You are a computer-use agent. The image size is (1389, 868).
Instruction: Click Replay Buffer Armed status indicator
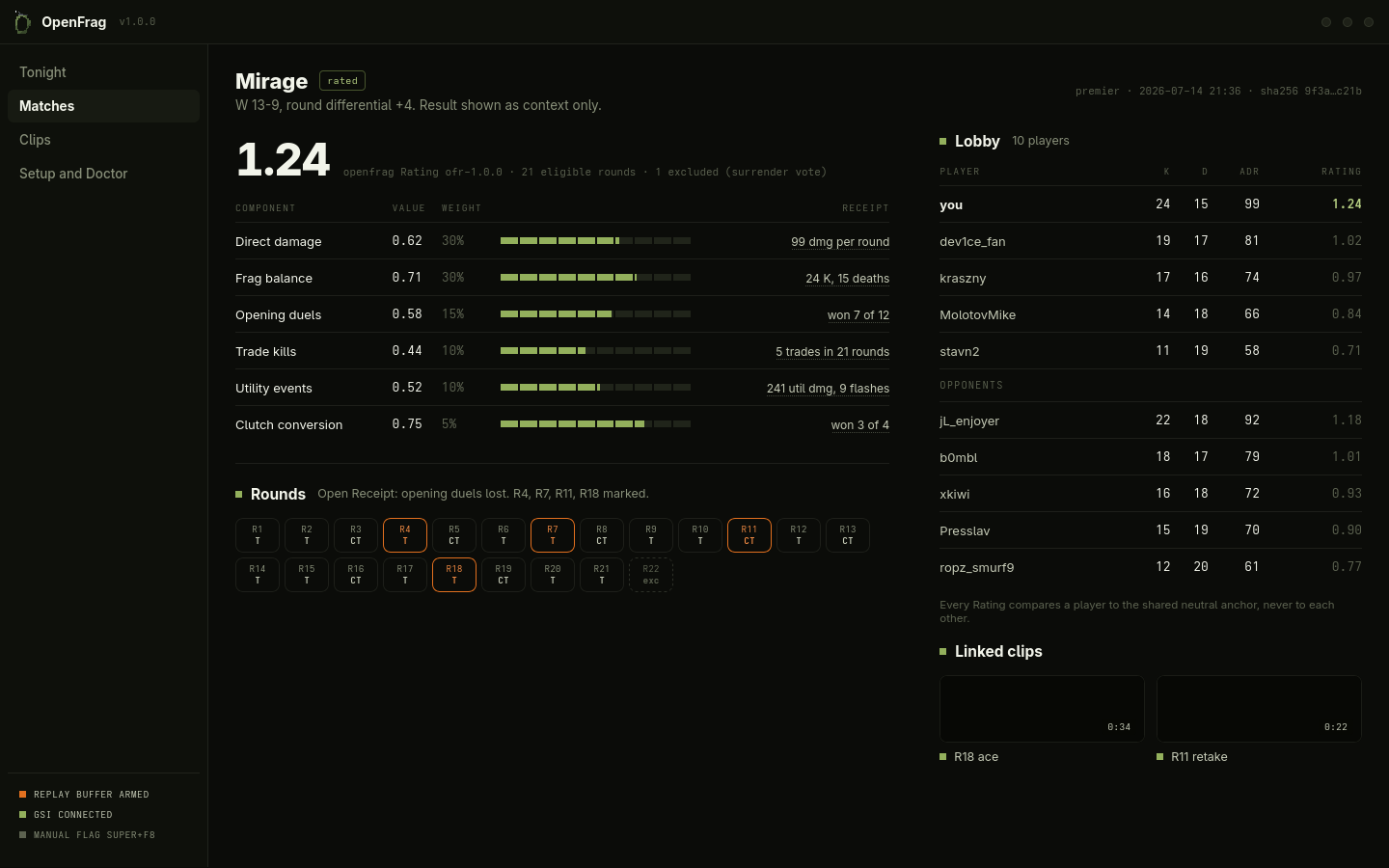click(x=84, y=795)
